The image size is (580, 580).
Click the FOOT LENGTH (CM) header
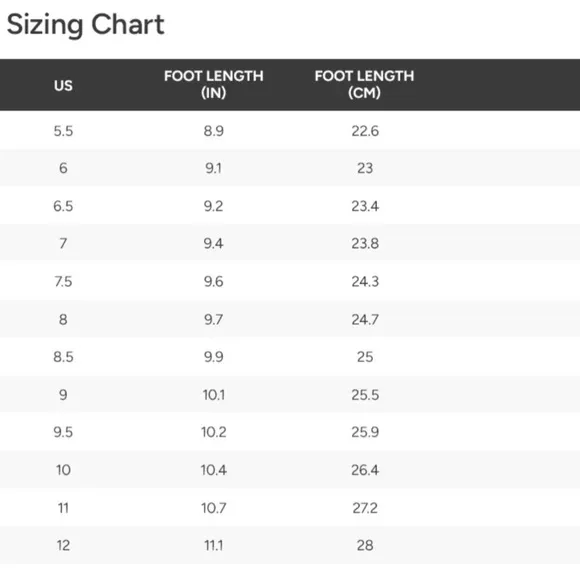point(364,84)
